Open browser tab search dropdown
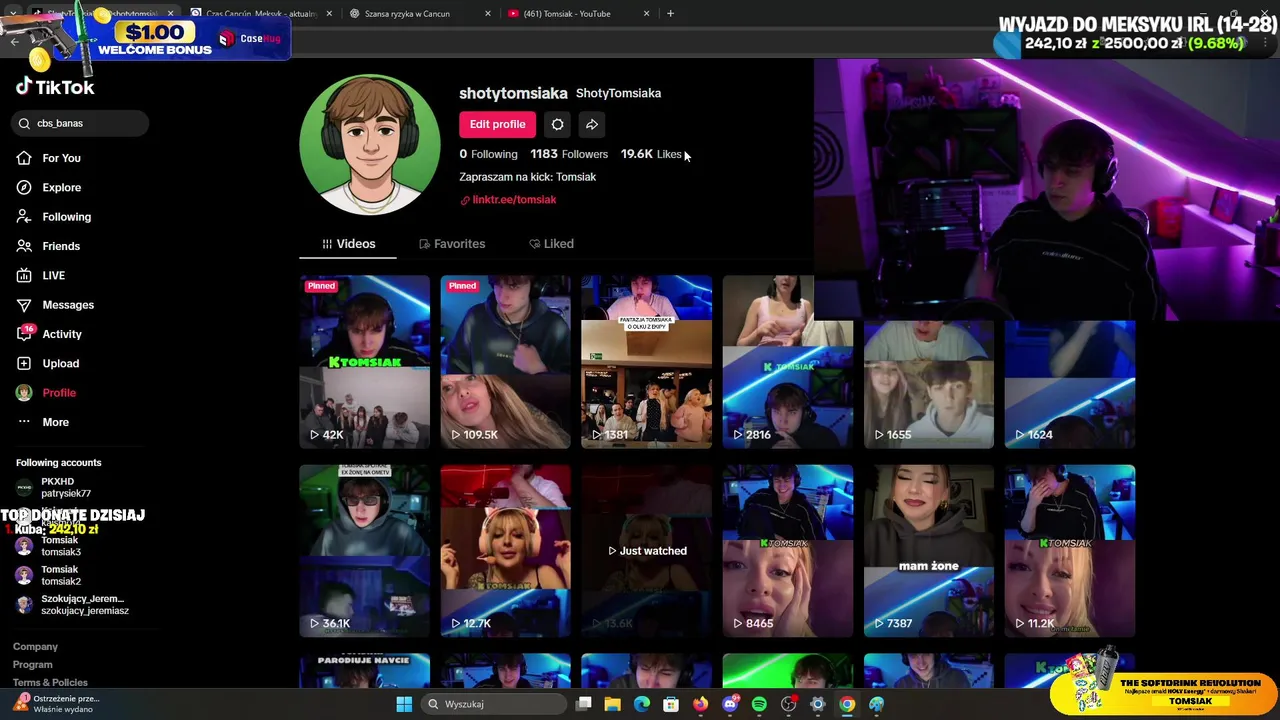The image size is (1280, 720). (13, 14)
